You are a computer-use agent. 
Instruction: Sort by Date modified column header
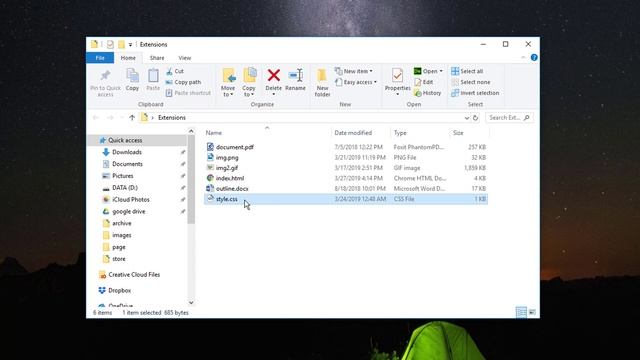tap(353, 133)
